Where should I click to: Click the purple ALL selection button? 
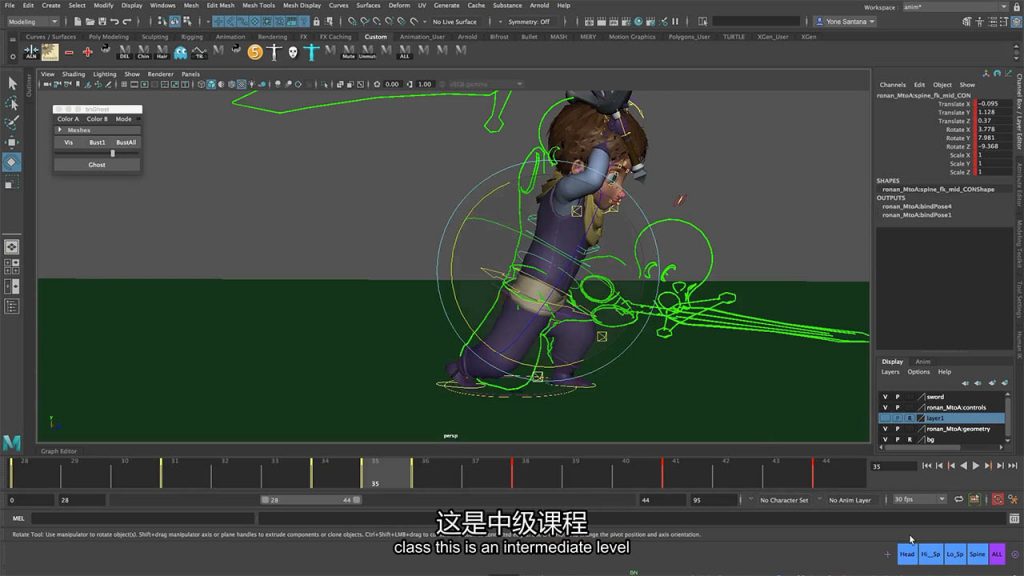point(997,554)
